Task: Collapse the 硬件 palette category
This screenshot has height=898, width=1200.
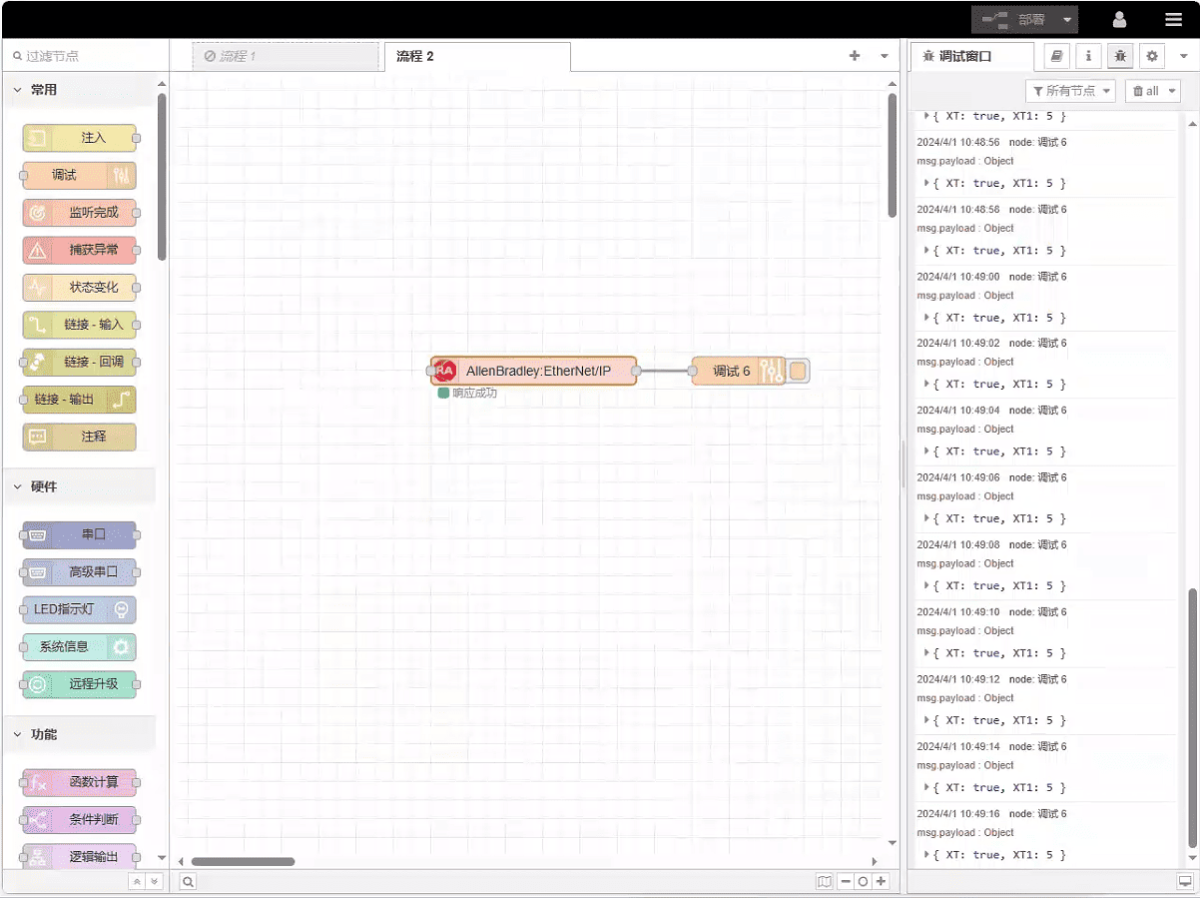Action: click(18, 487)
